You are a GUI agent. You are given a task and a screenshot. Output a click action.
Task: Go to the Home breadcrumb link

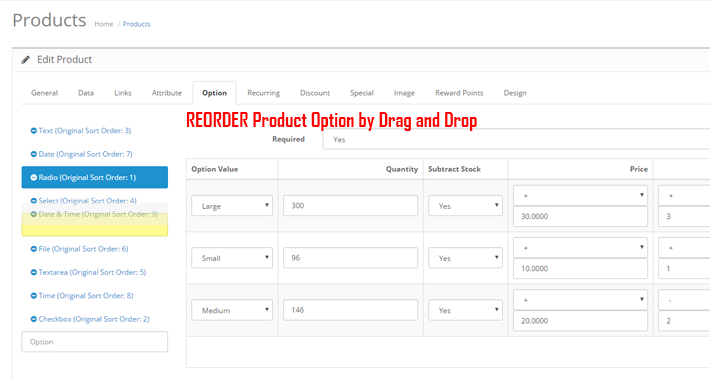[x=104, y=24]
